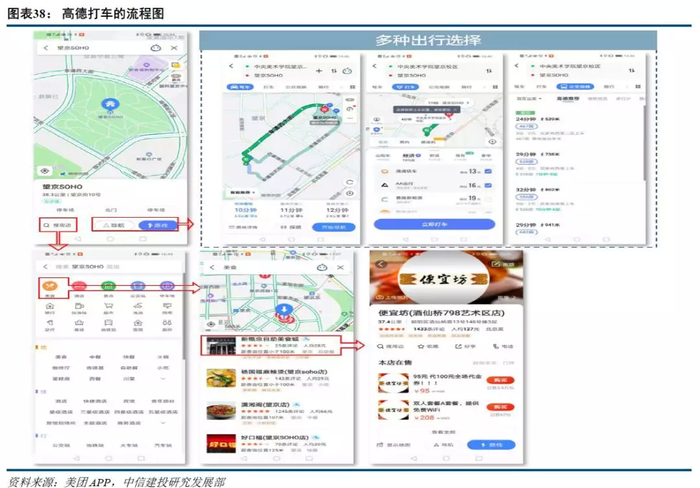This screenshot has height=488, width=700.
Task: Select the 高德推荐 sort tab on transit screen
Action: (x=567, y=98)
